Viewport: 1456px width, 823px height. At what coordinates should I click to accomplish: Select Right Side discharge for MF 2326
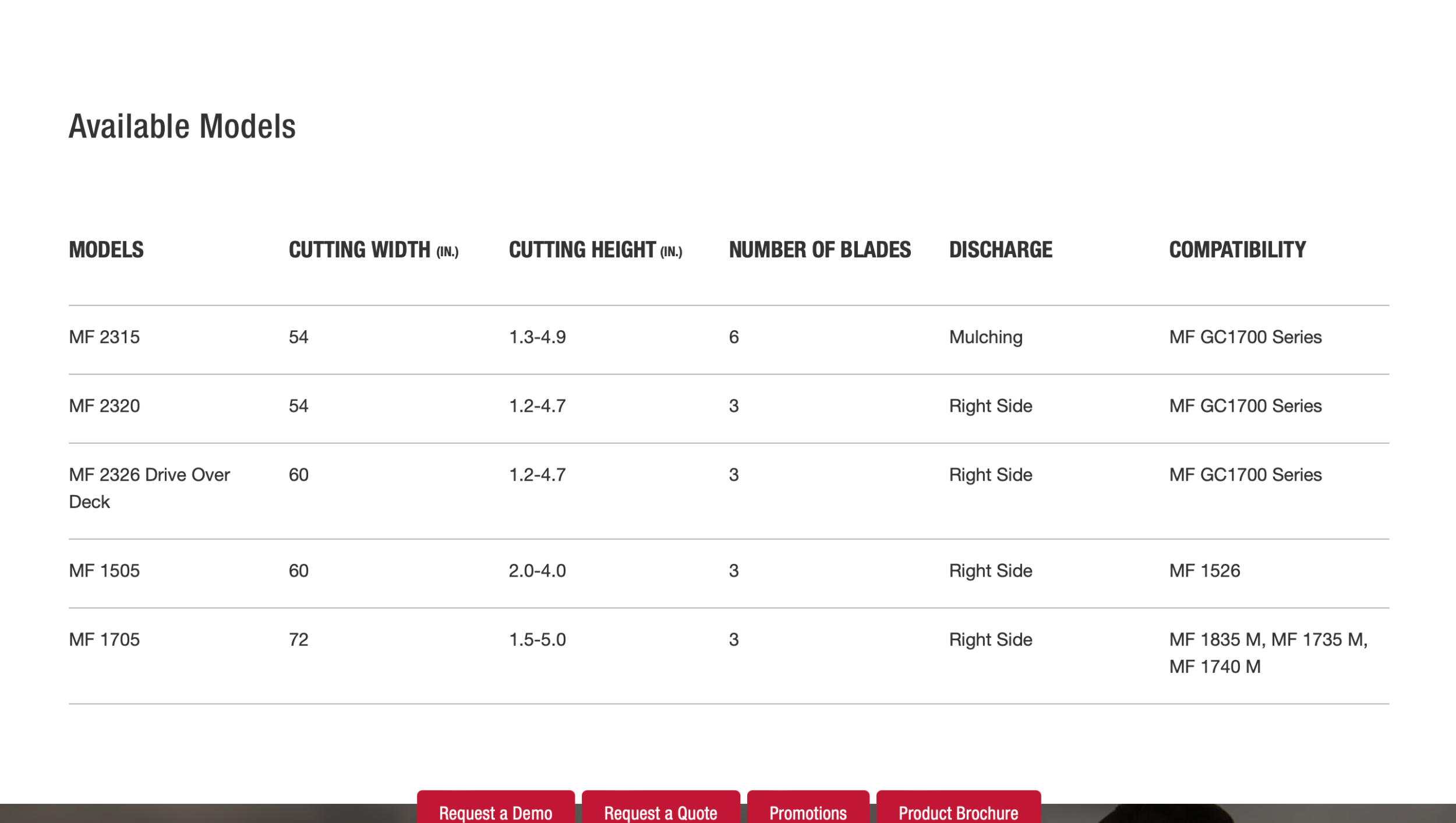(991, 475)
